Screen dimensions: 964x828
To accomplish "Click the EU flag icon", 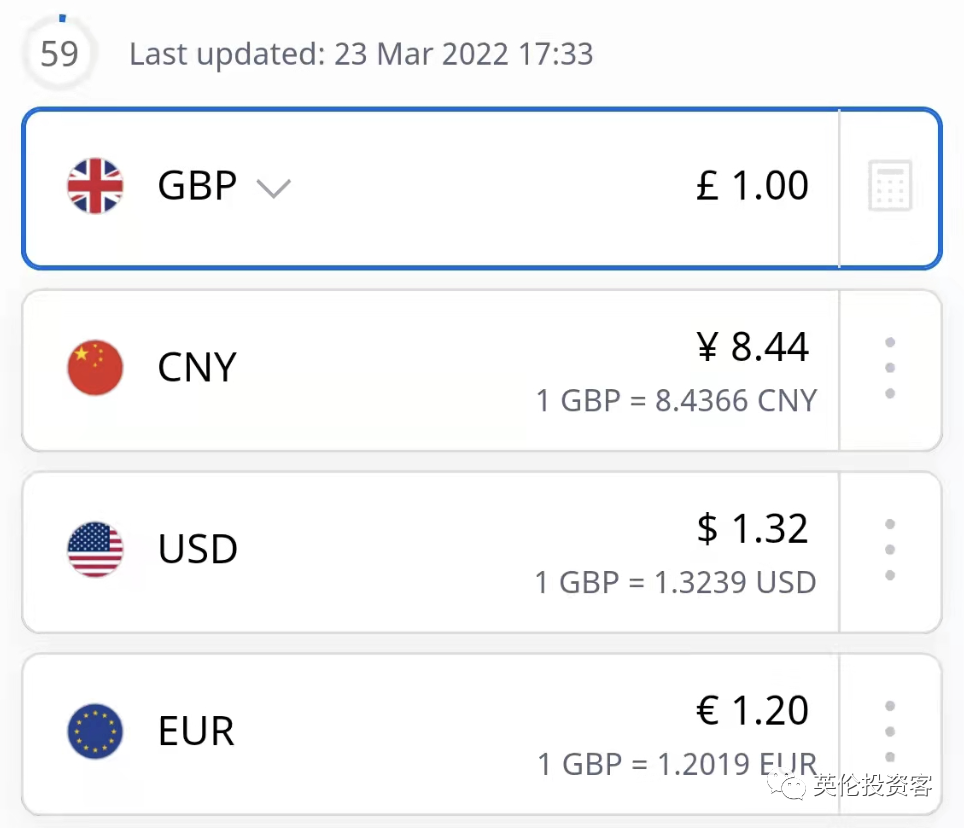I will [95, 731].
